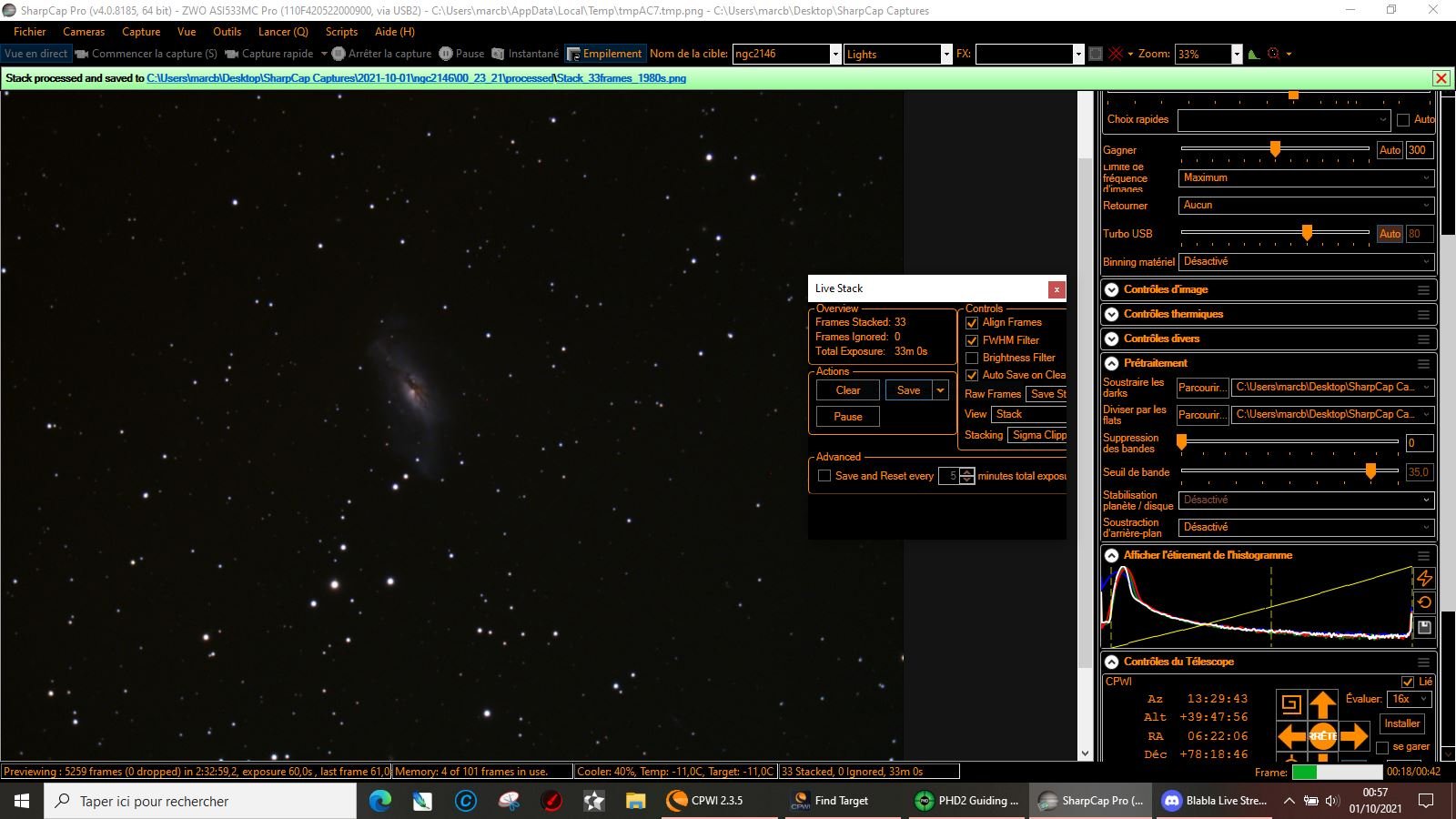Click the spiral search icon in telescope controls
The height and width of the screenshot is (819, 1456).
(x=1291, y=703)
